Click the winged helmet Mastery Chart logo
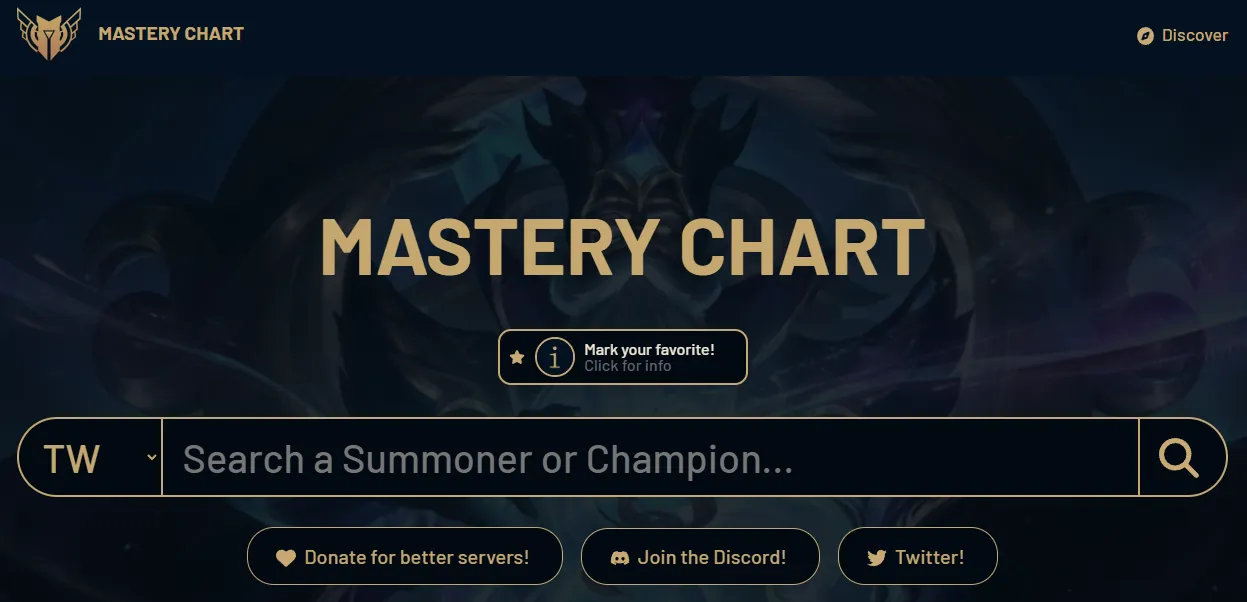The image size is (1247, 602). coord(49,34)
